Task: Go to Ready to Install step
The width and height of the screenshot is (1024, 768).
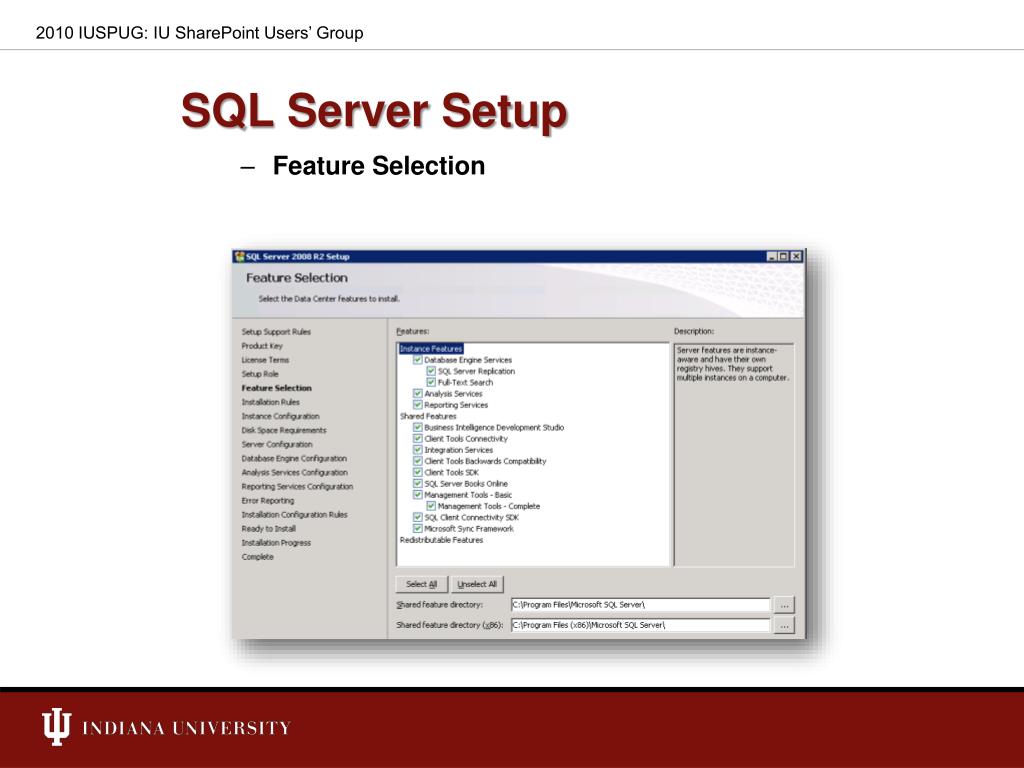Action: point(268,529)
